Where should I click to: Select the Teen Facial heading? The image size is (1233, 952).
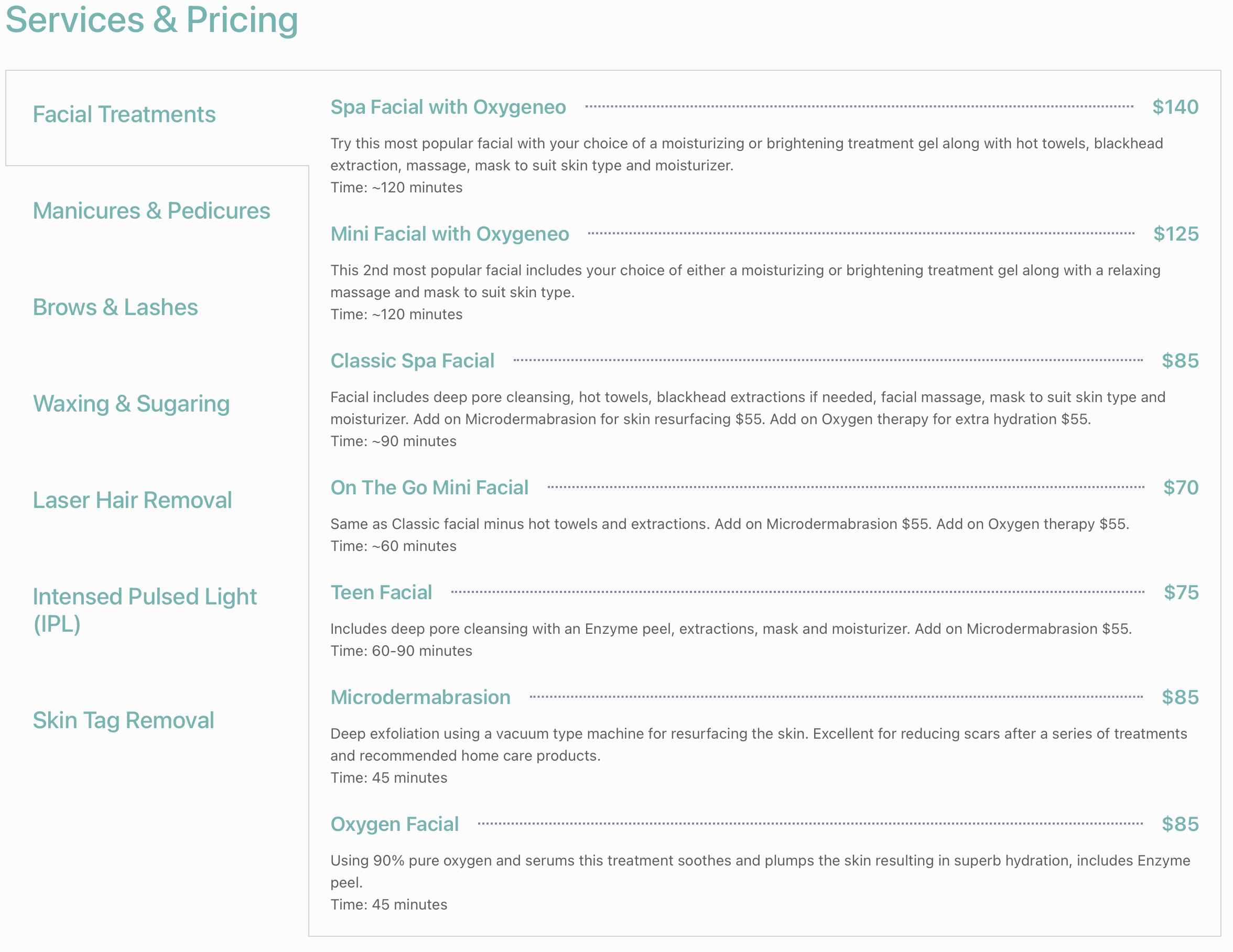(381, 593)
